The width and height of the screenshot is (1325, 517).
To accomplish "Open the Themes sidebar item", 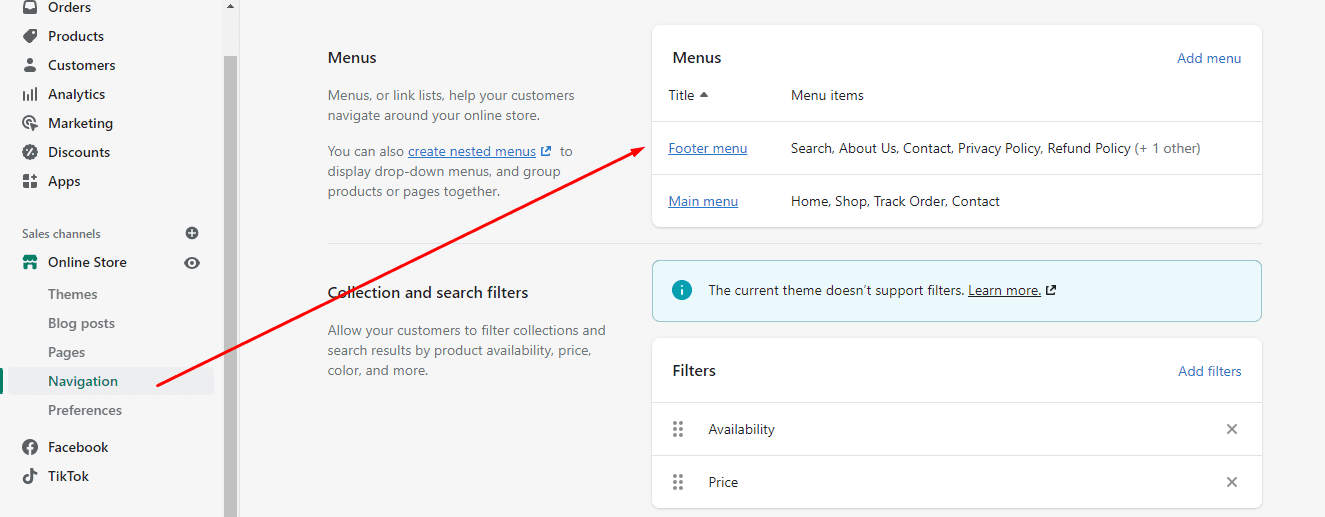I will tap(73, 294).
